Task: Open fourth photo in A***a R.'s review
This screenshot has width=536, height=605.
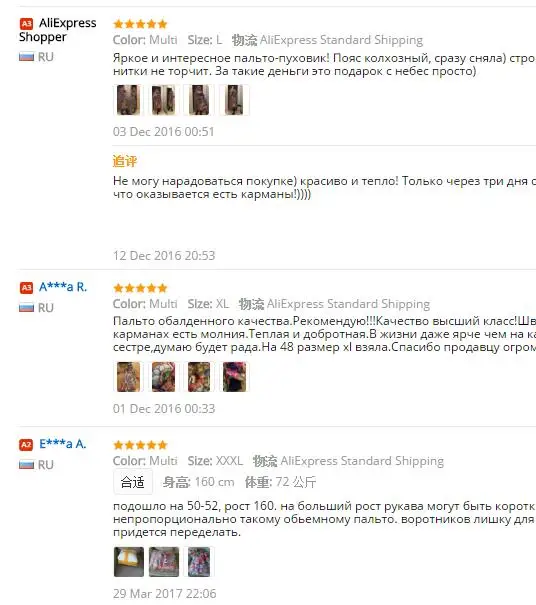Action: (x=234, y=377)
